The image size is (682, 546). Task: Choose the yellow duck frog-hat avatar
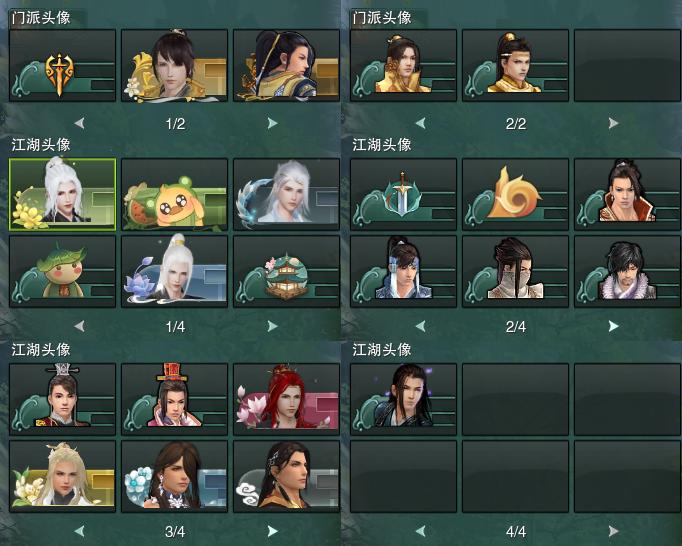pyautogui.click(x=174, y=194)
